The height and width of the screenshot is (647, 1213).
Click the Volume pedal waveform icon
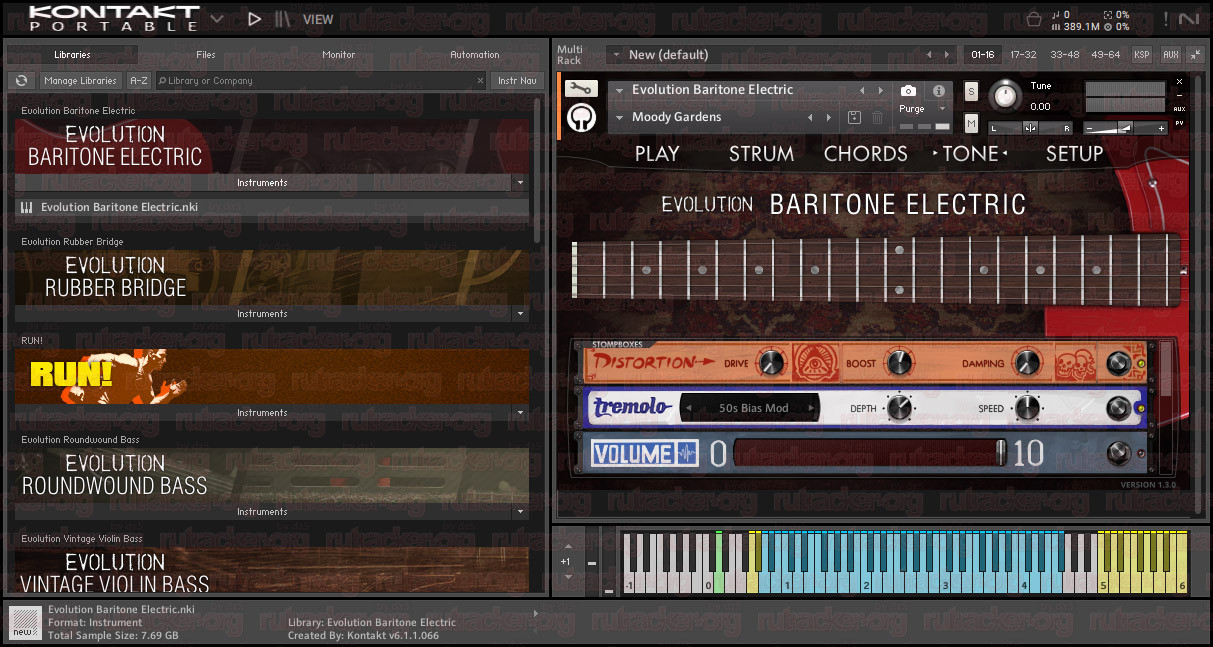[x=686, y=454]
